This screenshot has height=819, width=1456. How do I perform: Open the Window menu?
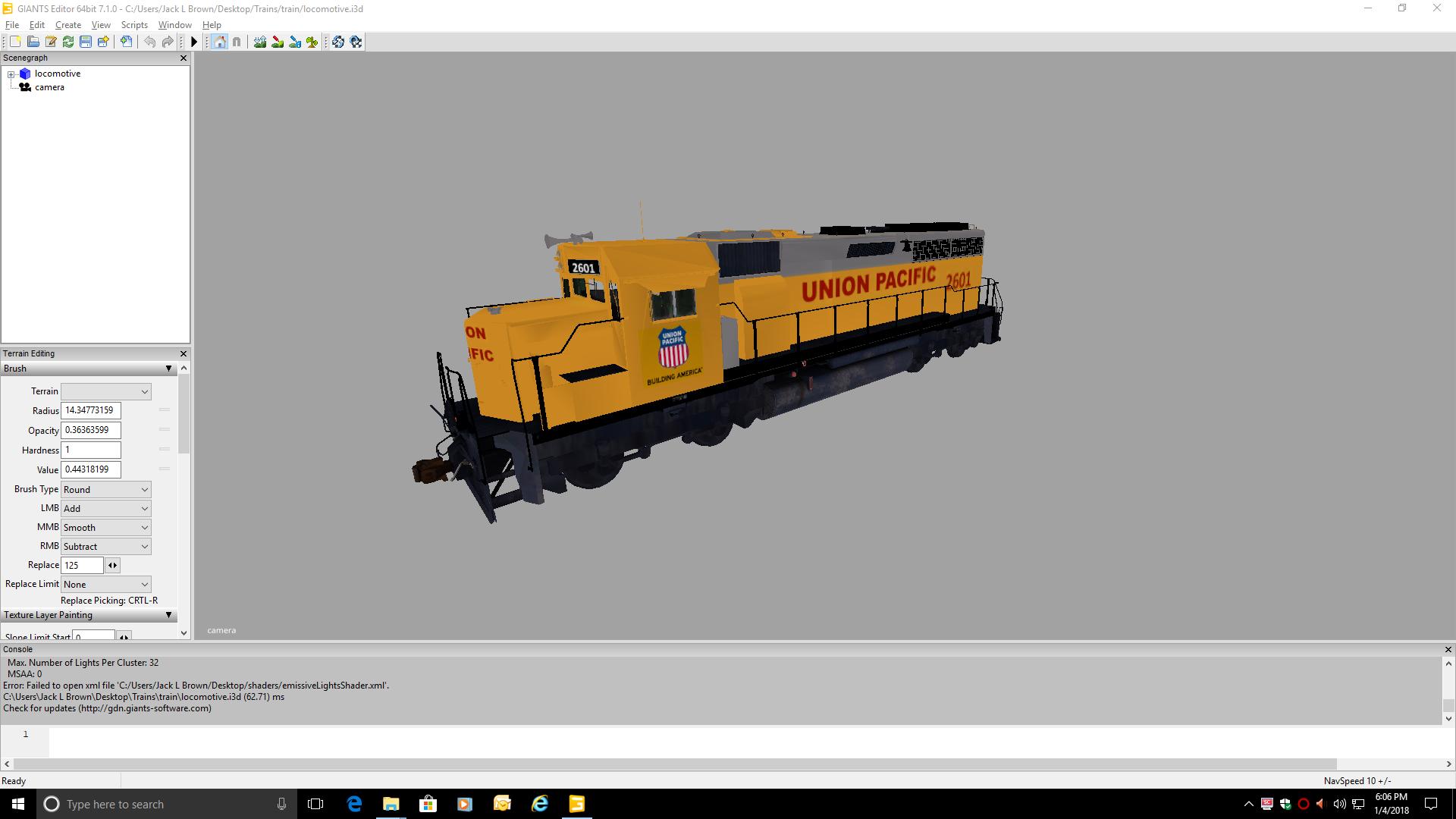pyautogui.click(x=174, y=25)
